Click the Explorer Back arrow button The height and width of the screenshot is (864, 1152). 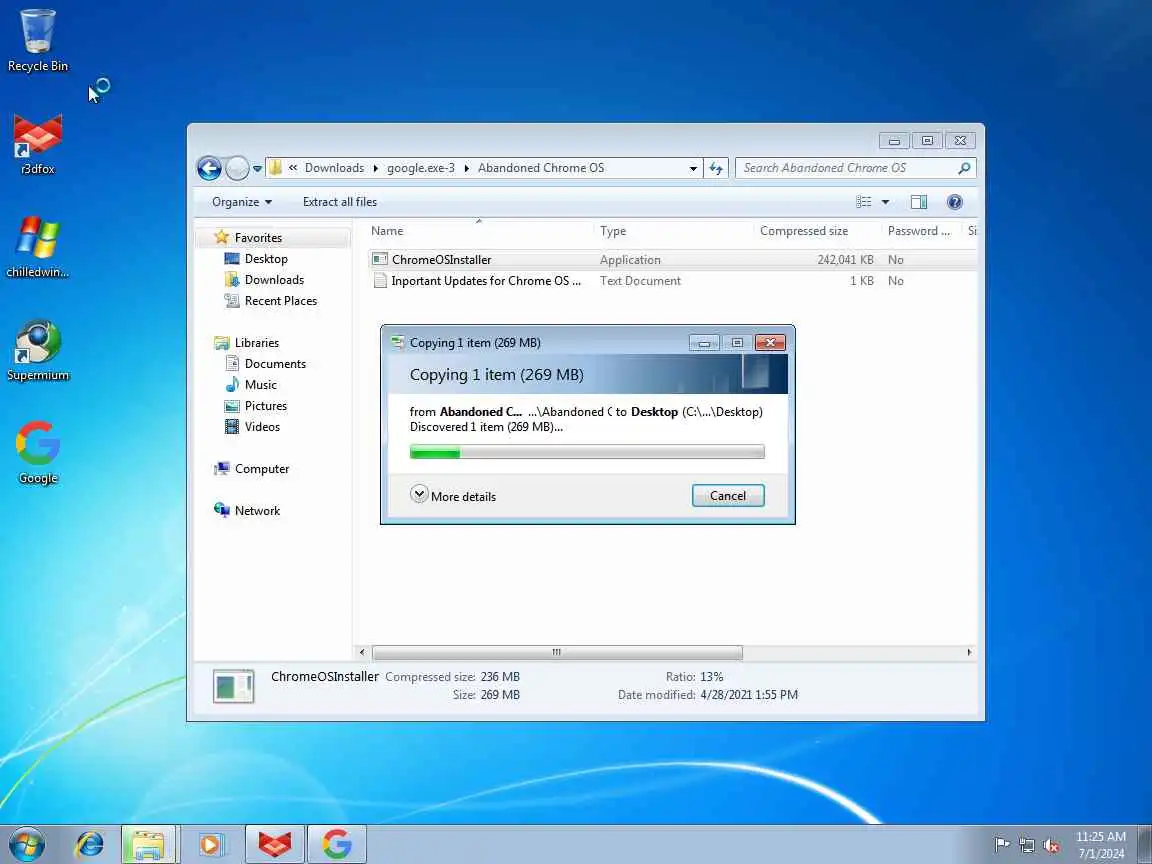(x=209, y=168)
